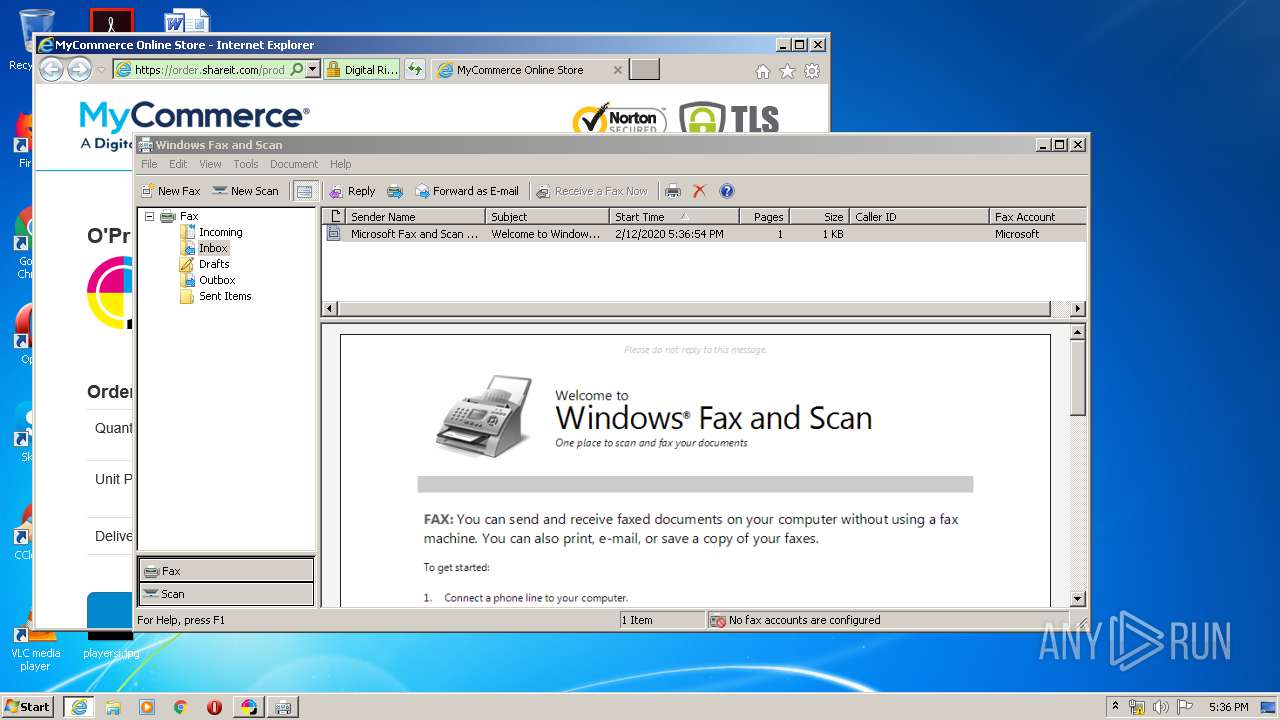This screenshot has height=720, width=1280.
Task: Click Forward as E-mail
Action: tap(467, 191)
